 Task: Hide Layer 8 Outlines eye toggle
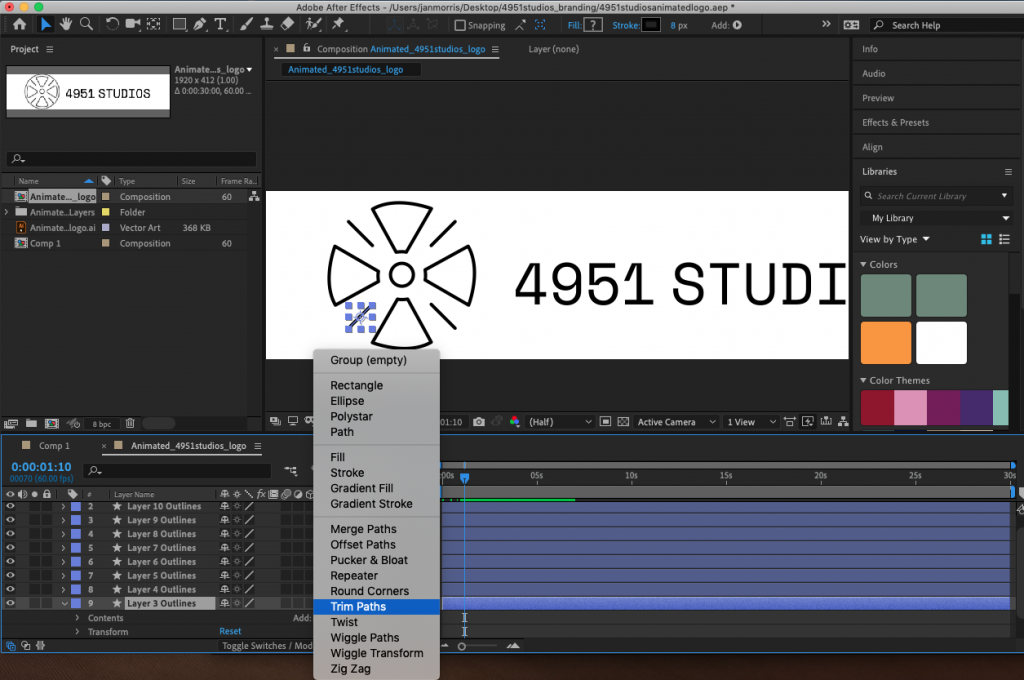coord(10,534)
